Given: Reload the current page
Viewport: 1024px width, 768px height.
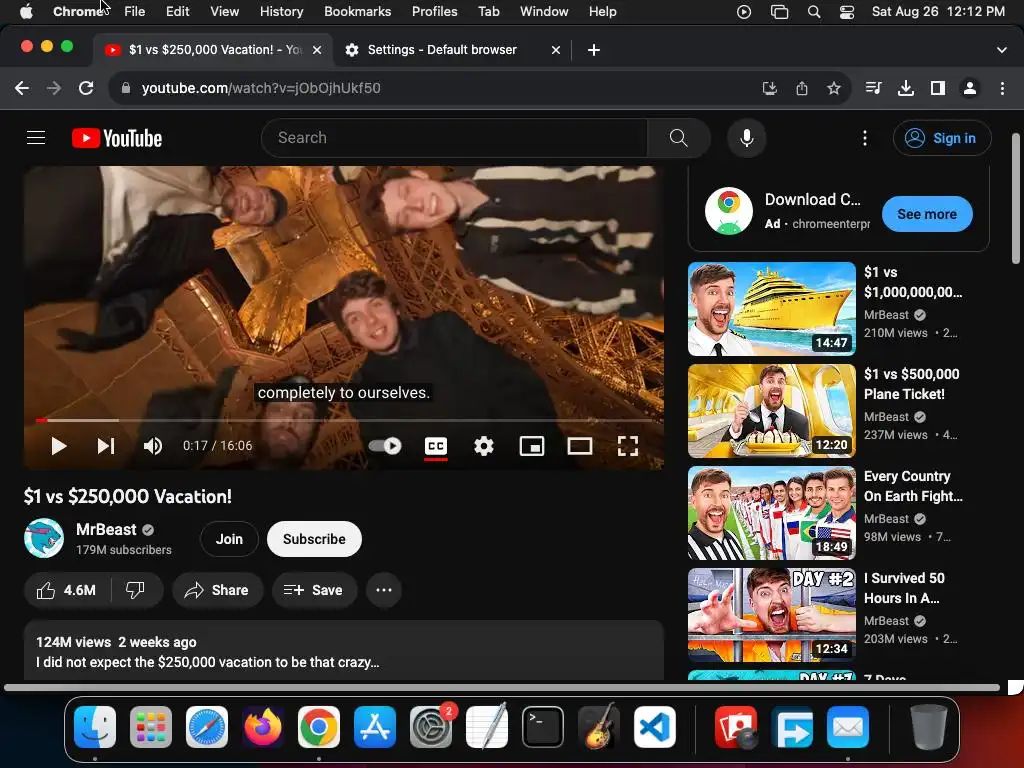Looking at the screenshot, I should (x=86, y=88).
